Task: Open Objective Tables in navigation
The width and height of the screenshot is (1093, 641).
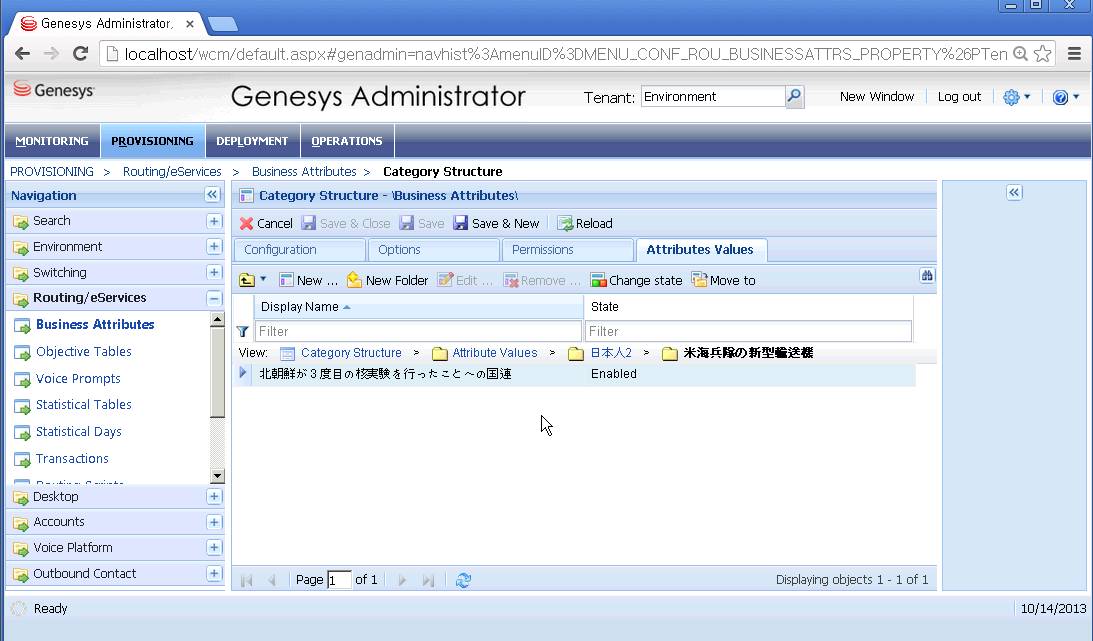Action: point(83,352)
